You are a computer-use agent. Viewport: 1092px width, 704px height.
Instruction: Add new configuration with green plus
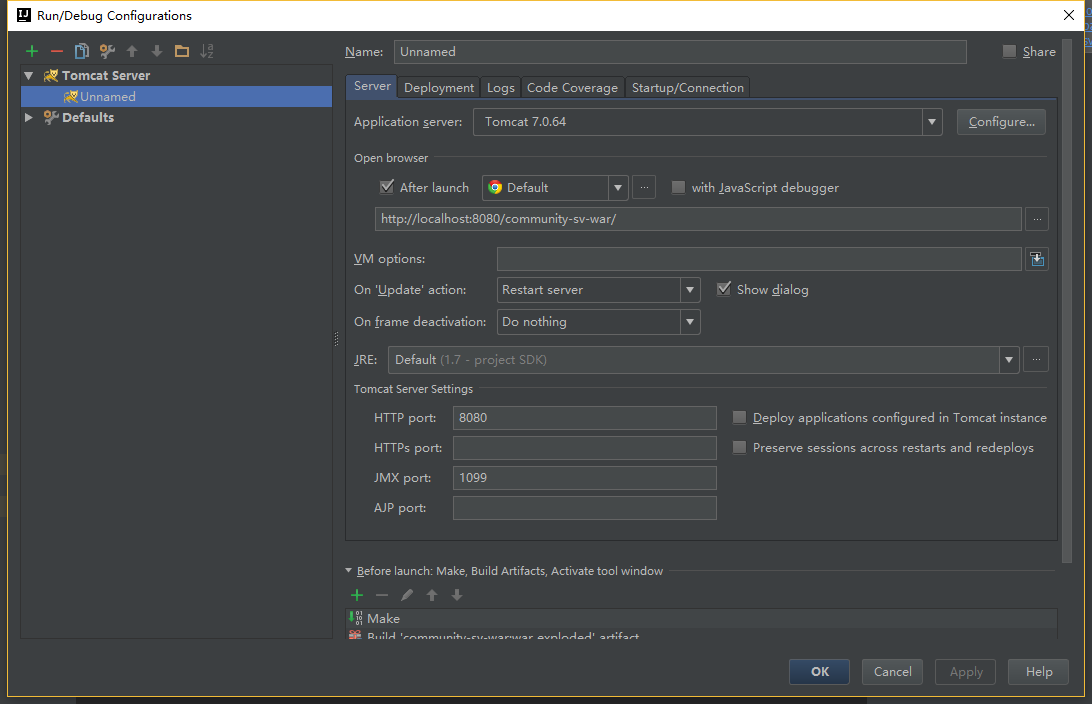coord(32,51)
